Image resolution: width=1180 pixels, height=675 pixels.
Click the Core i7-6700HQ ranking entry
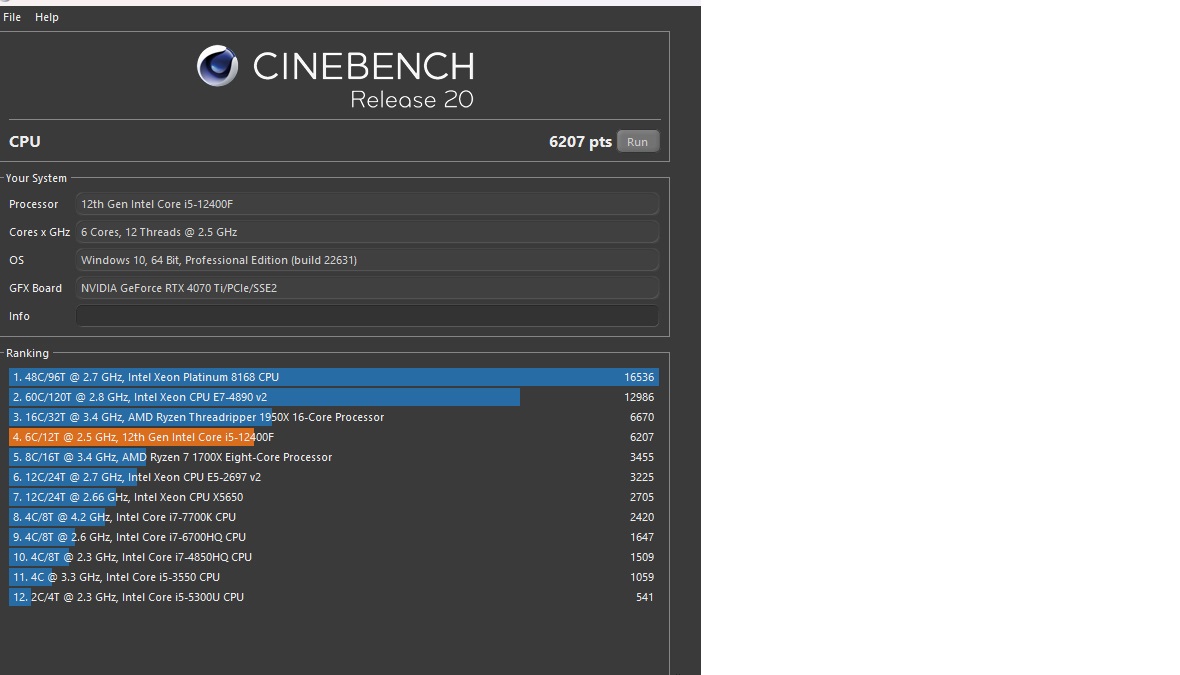click(333, 537)
